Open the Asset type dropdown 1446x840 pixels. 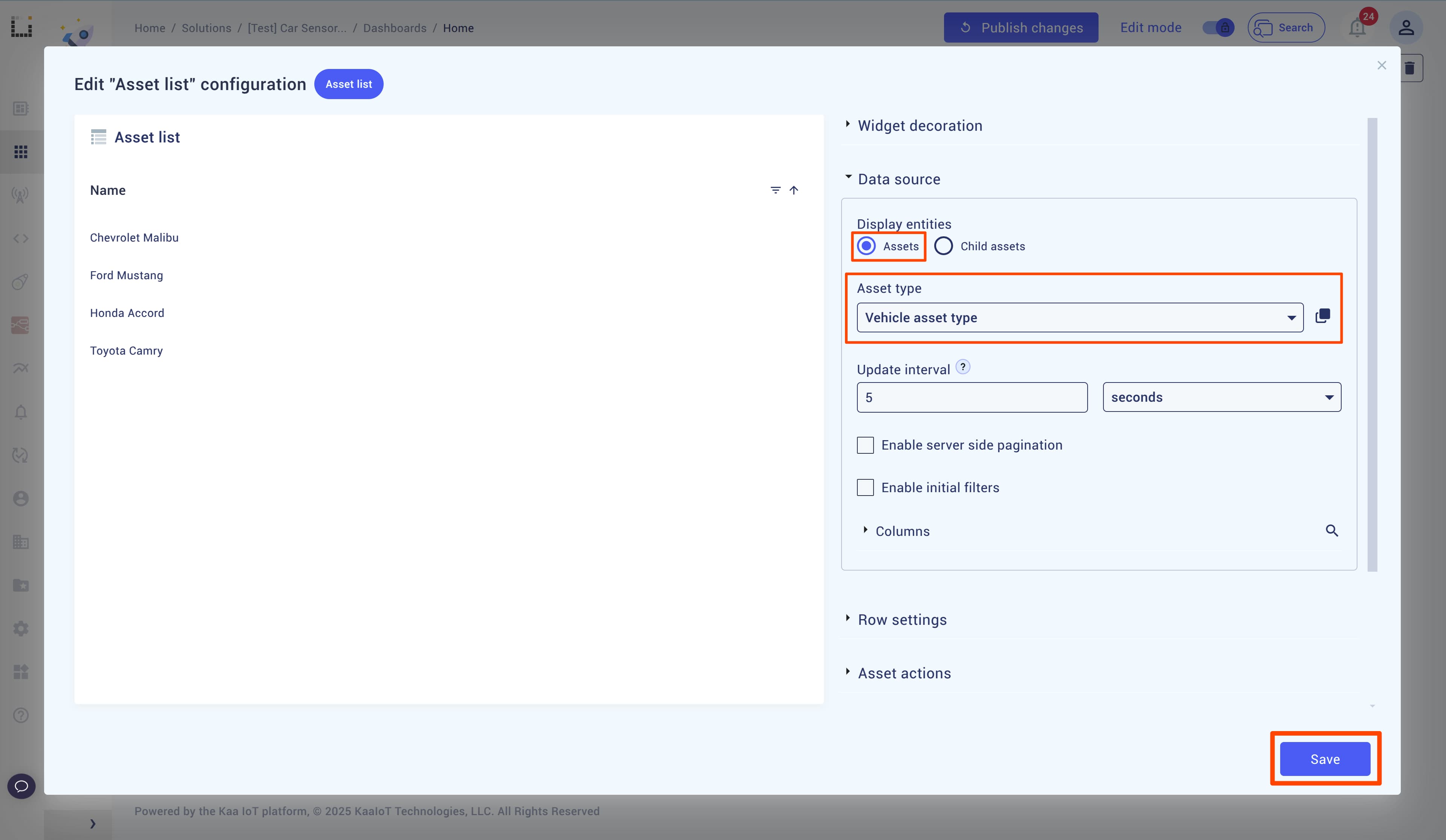point(1080,317)
